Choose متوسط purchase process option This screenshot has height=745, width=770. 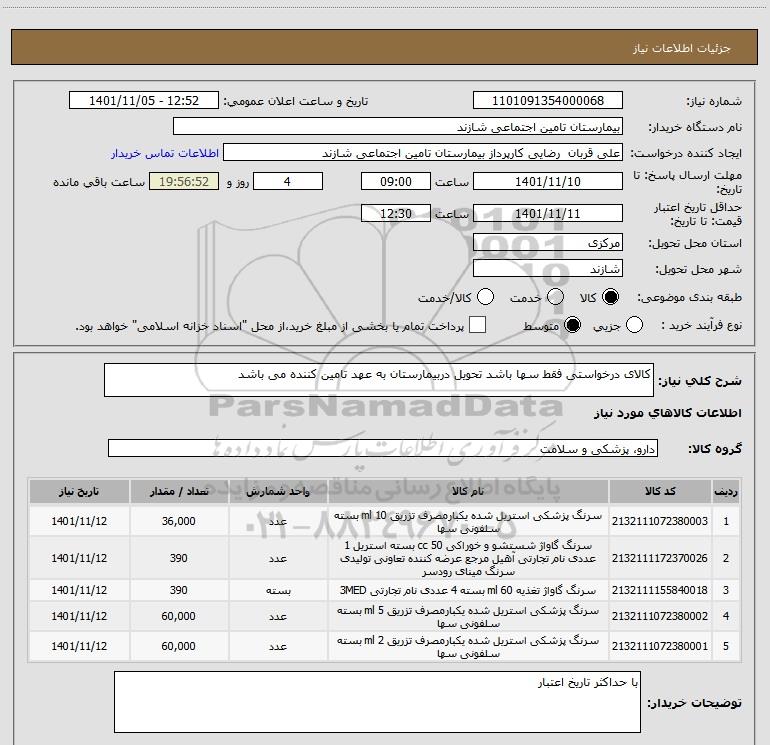click(572, 325)
